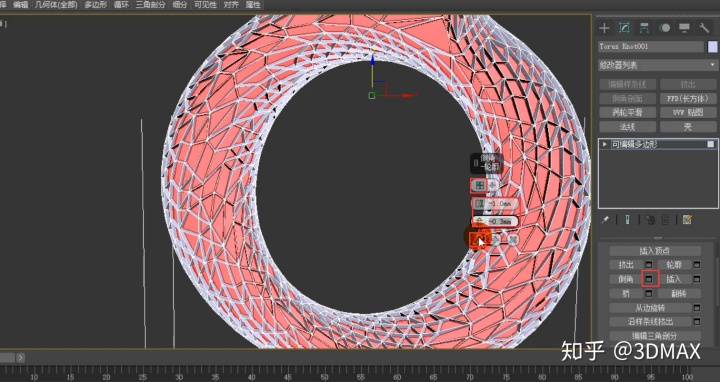
Task: Open the Display panel tab
Action: coord(684,28)
